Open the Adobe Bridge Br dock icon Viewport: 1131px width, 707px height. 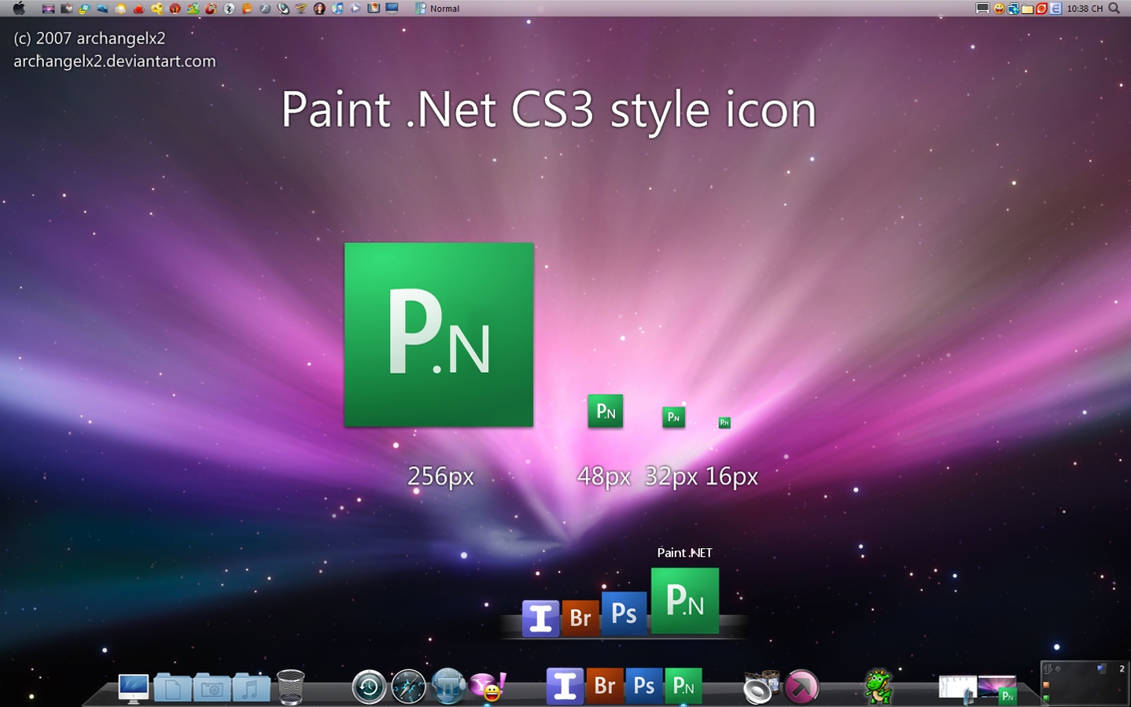click(604, 686)
